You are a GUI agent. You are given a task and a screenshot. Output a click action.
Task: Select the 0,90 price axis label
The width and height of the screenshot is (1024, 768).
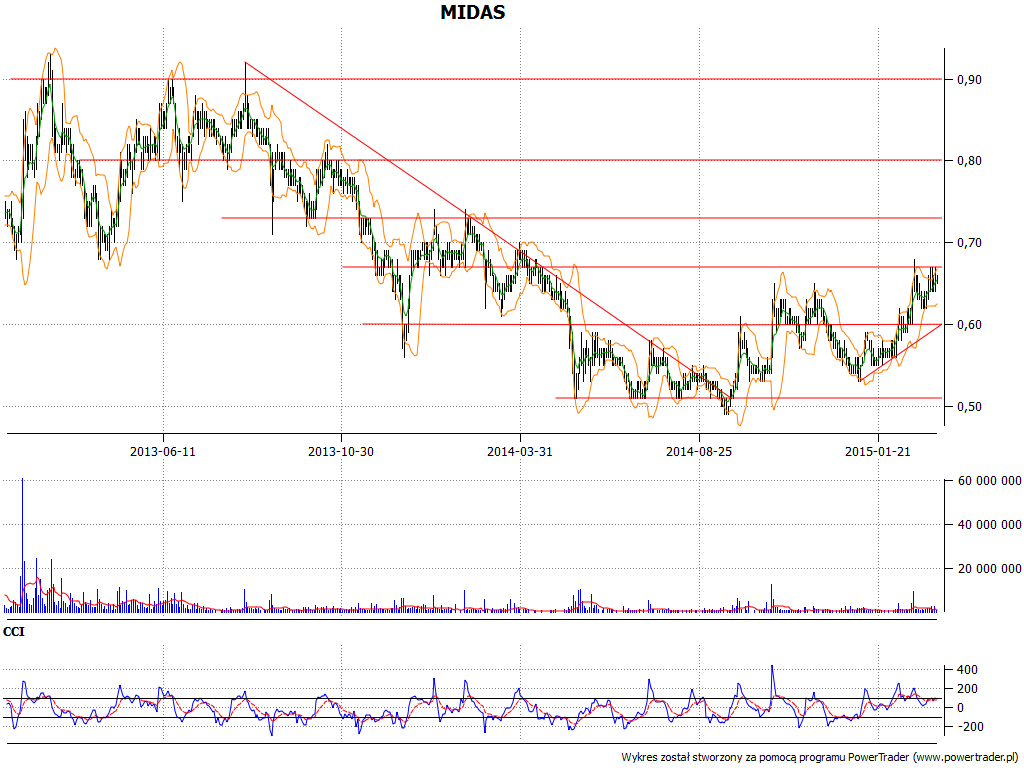[x=969, y=80]
